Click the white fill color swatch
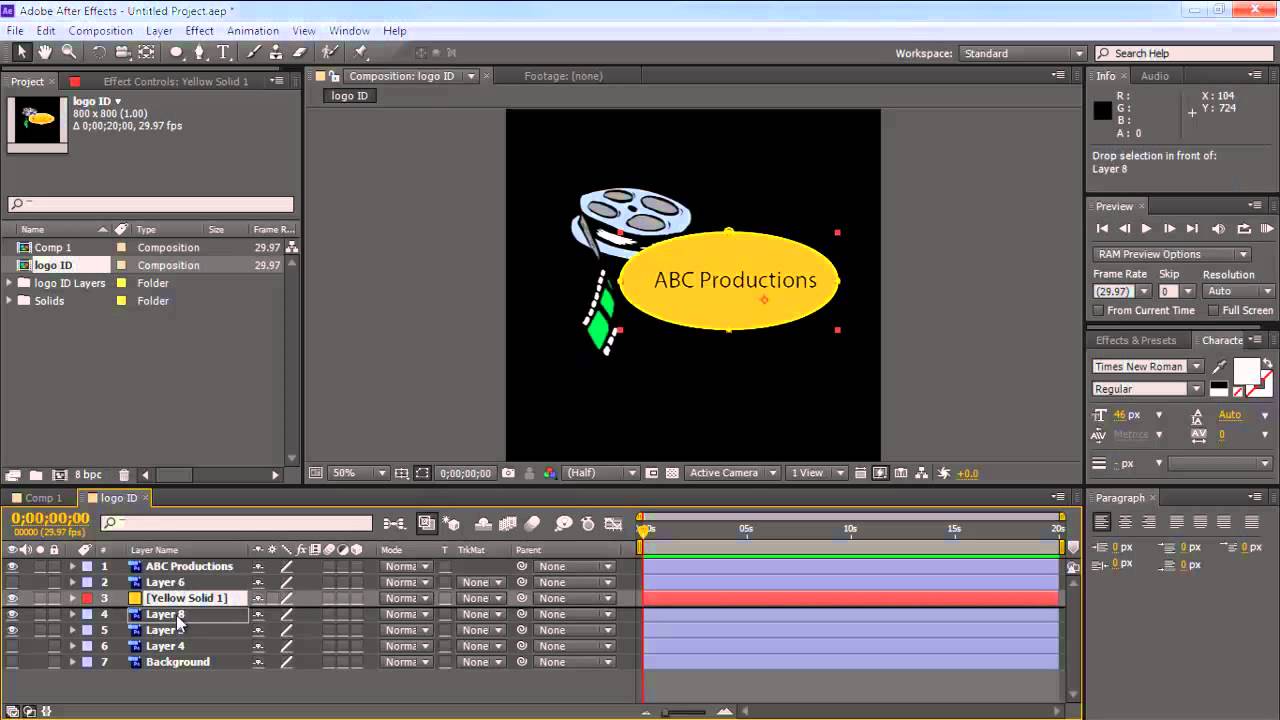Image resolution: width=1280 pixels, height=720 pixels. [1246, 372]
